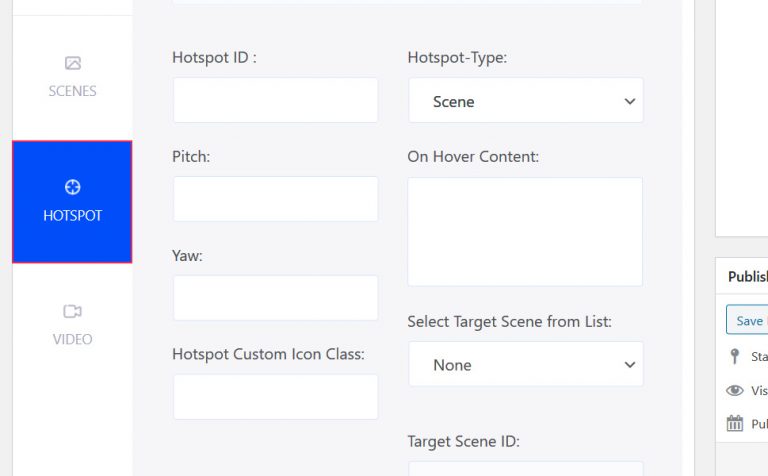Click the pin icon in Publish panel
The width and height of the screenshot is (768, 476).
735,356
